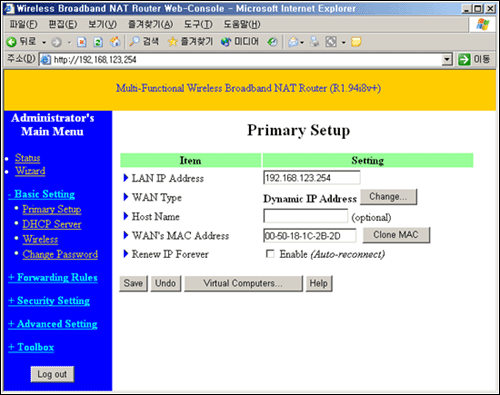Enable the Renew IP Forever checkbox
Image resolution: width=500 pixels, height=395 pixels.
tap(270, 254)
